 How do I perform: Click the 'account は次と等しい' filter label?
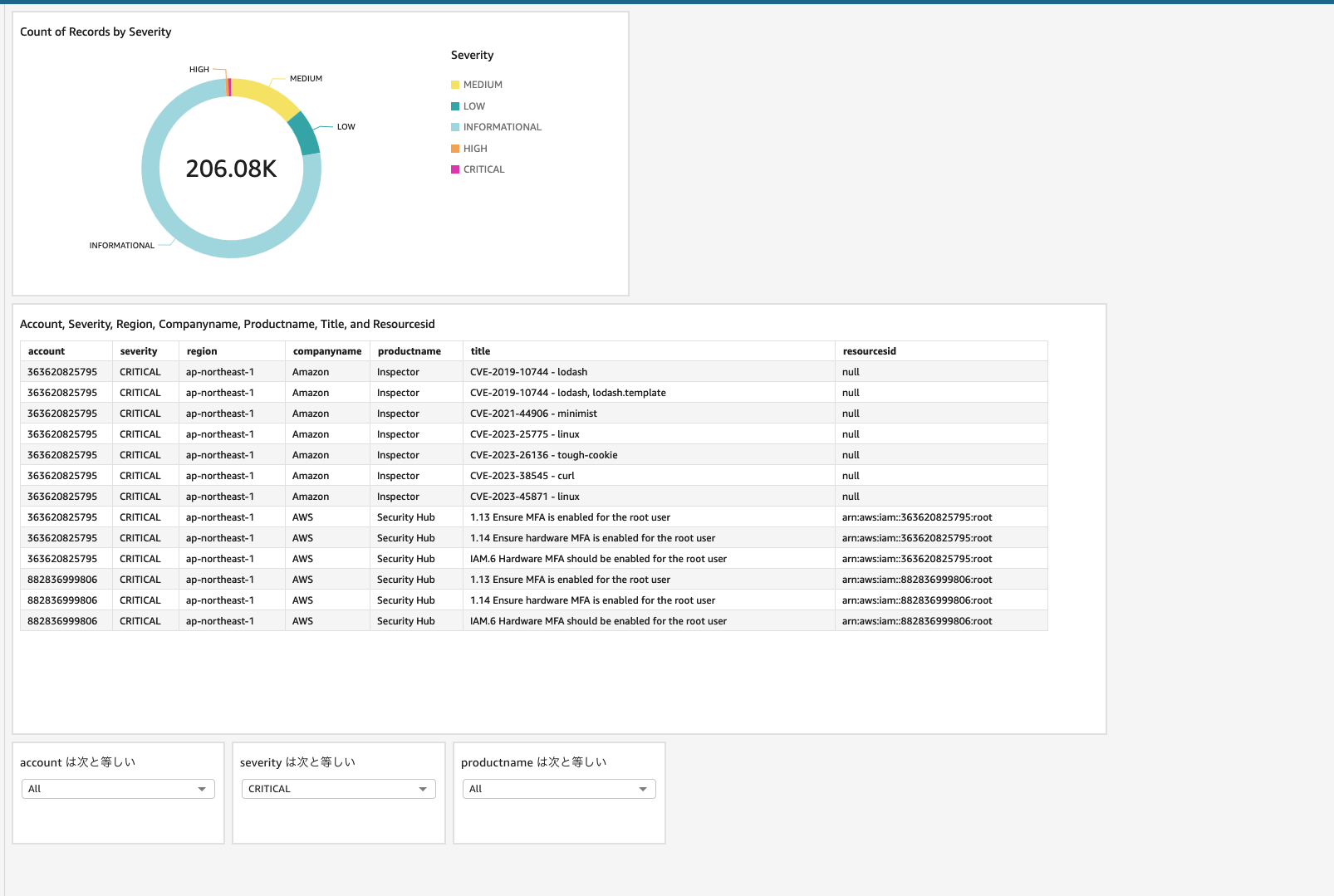click(x=78, y=762)
